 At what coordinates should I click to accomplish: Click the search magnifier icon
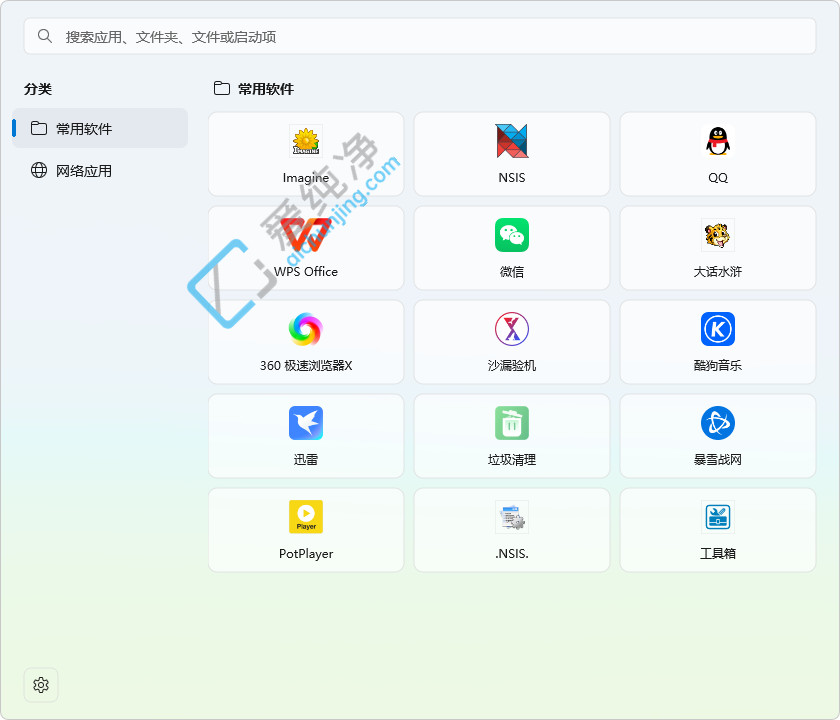tap(44, 36)
